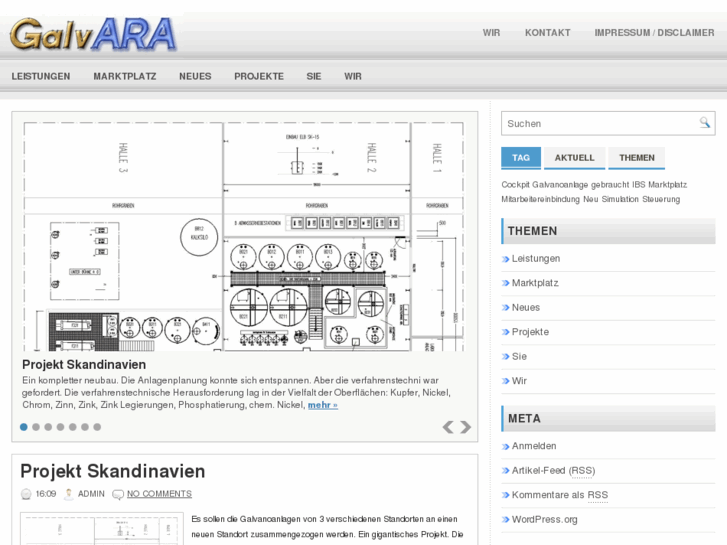Select the seventh slider dot
This screenshot has height=545, width=727.
(97, 427)
